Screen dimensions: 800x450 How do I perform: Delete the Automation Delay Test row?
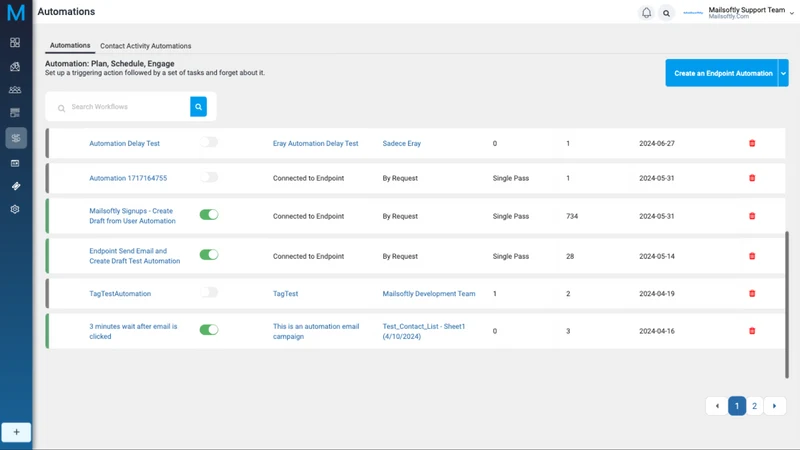752,143
